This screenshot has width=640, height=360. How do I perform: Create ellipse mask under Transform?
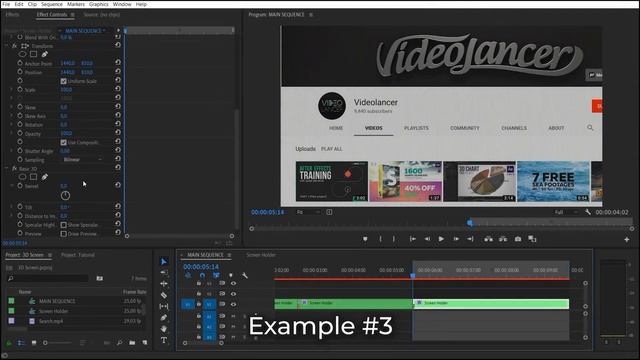click(x=22, y=54)
